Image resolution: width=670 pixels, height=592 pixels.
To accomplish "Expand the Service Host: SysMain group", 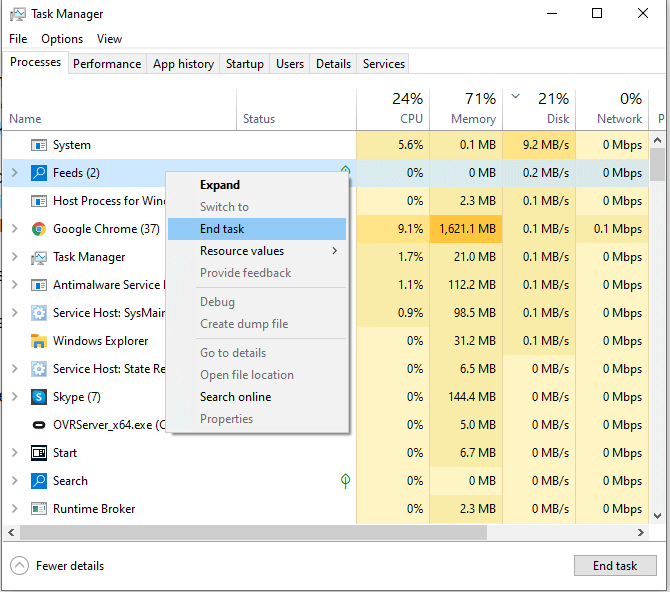I will [15, 313].
